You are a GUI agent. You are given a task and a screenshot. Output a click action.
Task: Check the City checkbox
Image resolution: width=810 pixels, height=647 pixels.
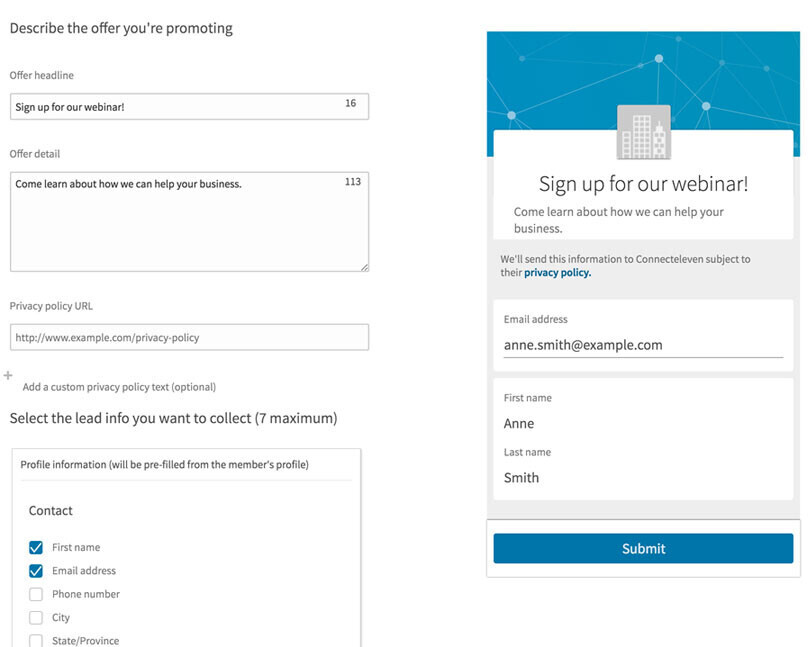pos(35,617)
